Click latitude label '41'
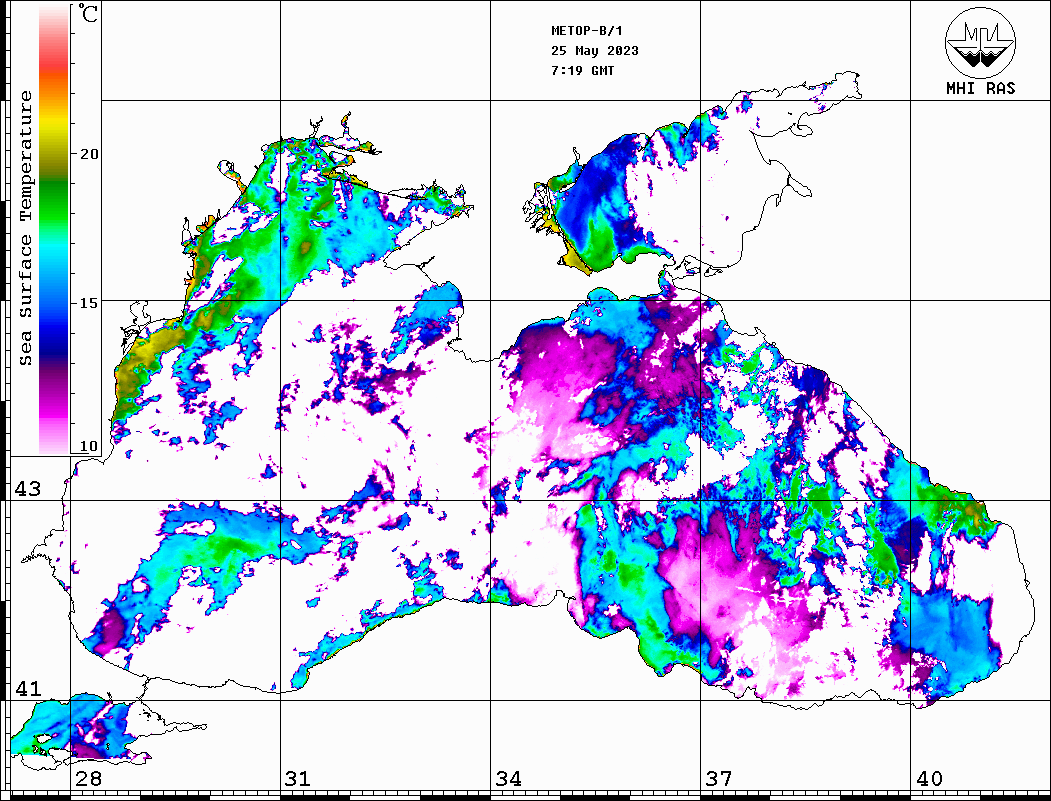The width and height of the screenshot is (1051, 801). pos(27,689)
